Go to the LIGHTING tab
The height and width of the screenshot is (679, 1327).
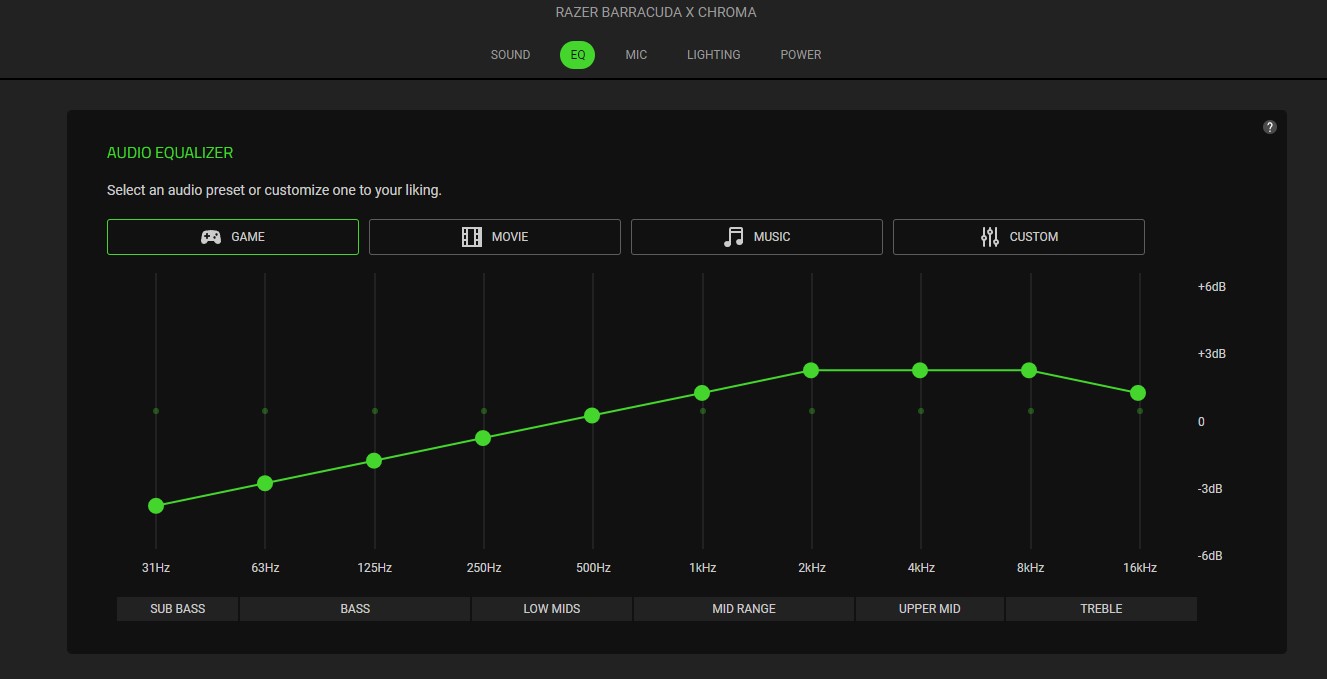click(x=714, y=55)
